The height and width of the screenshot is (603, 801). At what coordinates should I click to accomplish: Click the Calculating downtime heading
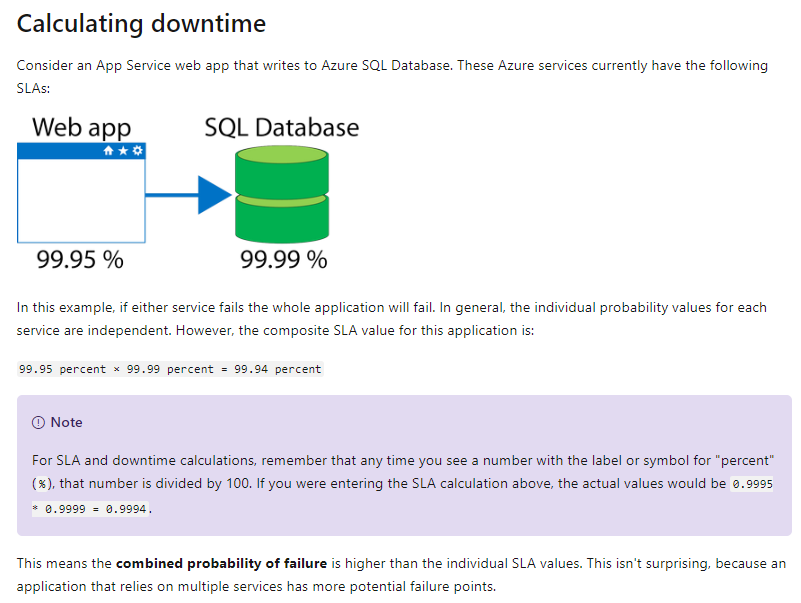142,24
